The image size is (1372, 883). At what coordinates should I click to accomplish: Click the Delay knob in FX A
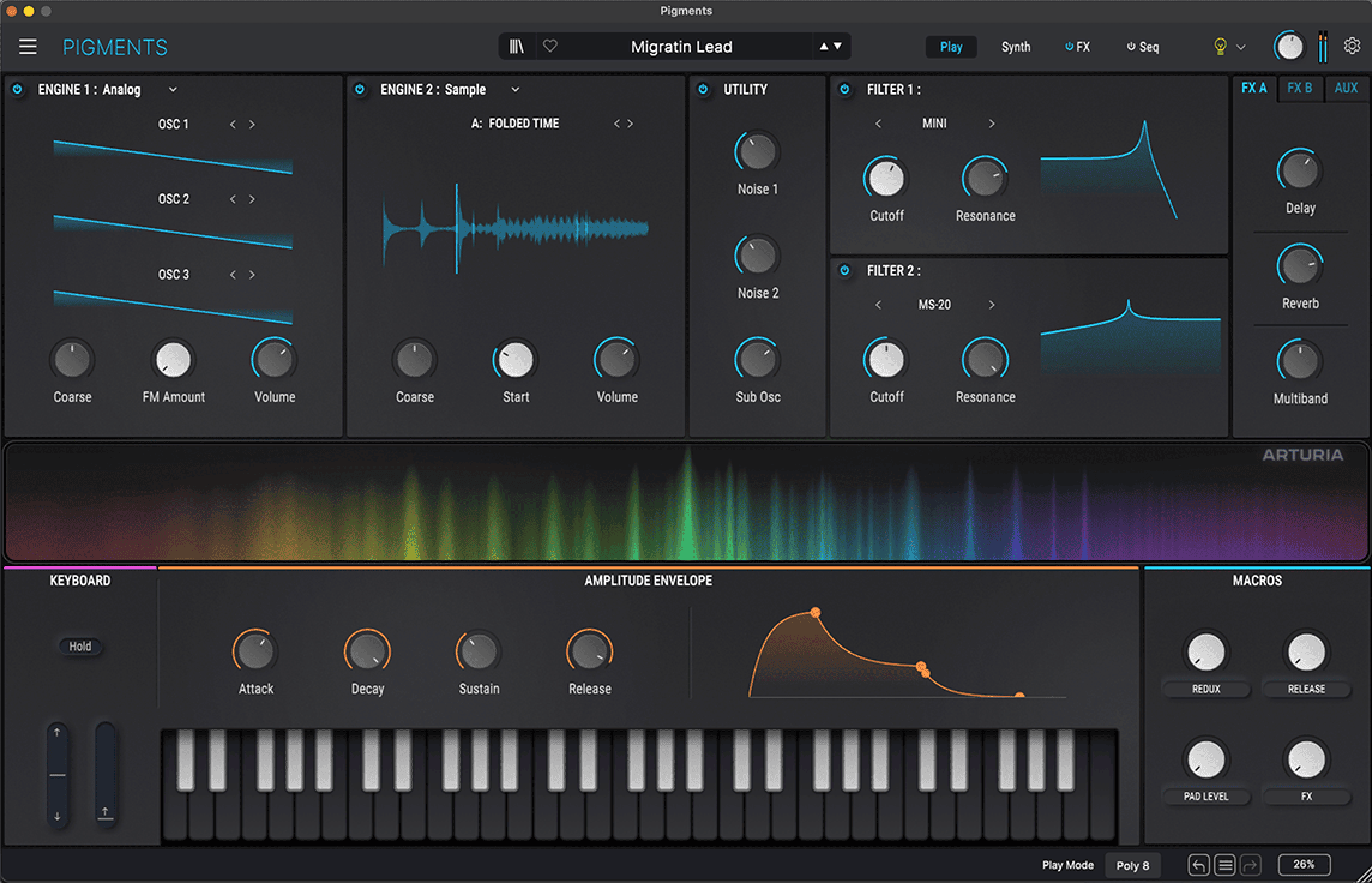pos(1300,171)
